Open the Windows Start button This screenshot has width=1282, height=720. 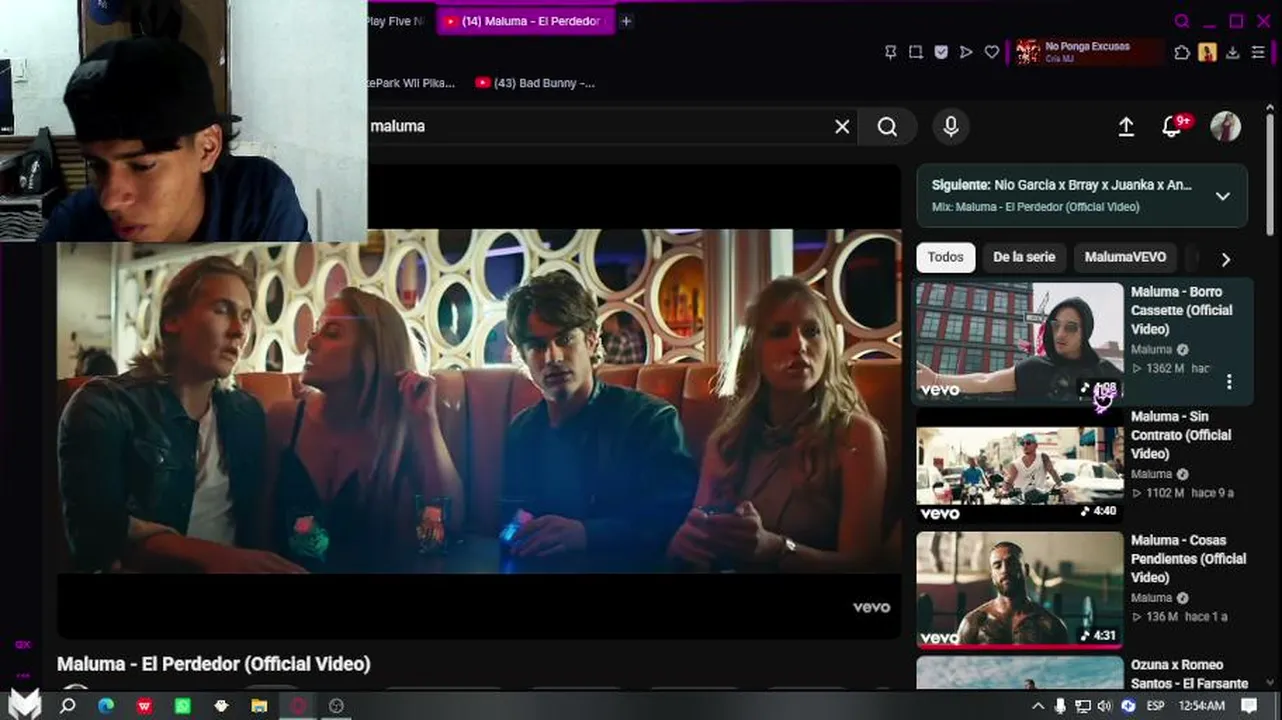(25, 705)
